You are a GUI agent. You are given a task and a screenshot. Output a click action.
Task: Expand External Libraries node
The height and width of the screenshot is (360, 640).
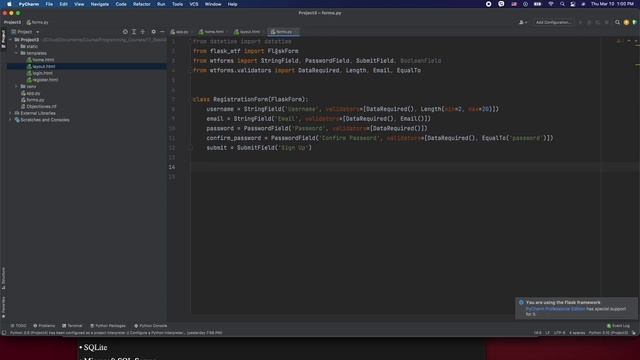[11, 113]
